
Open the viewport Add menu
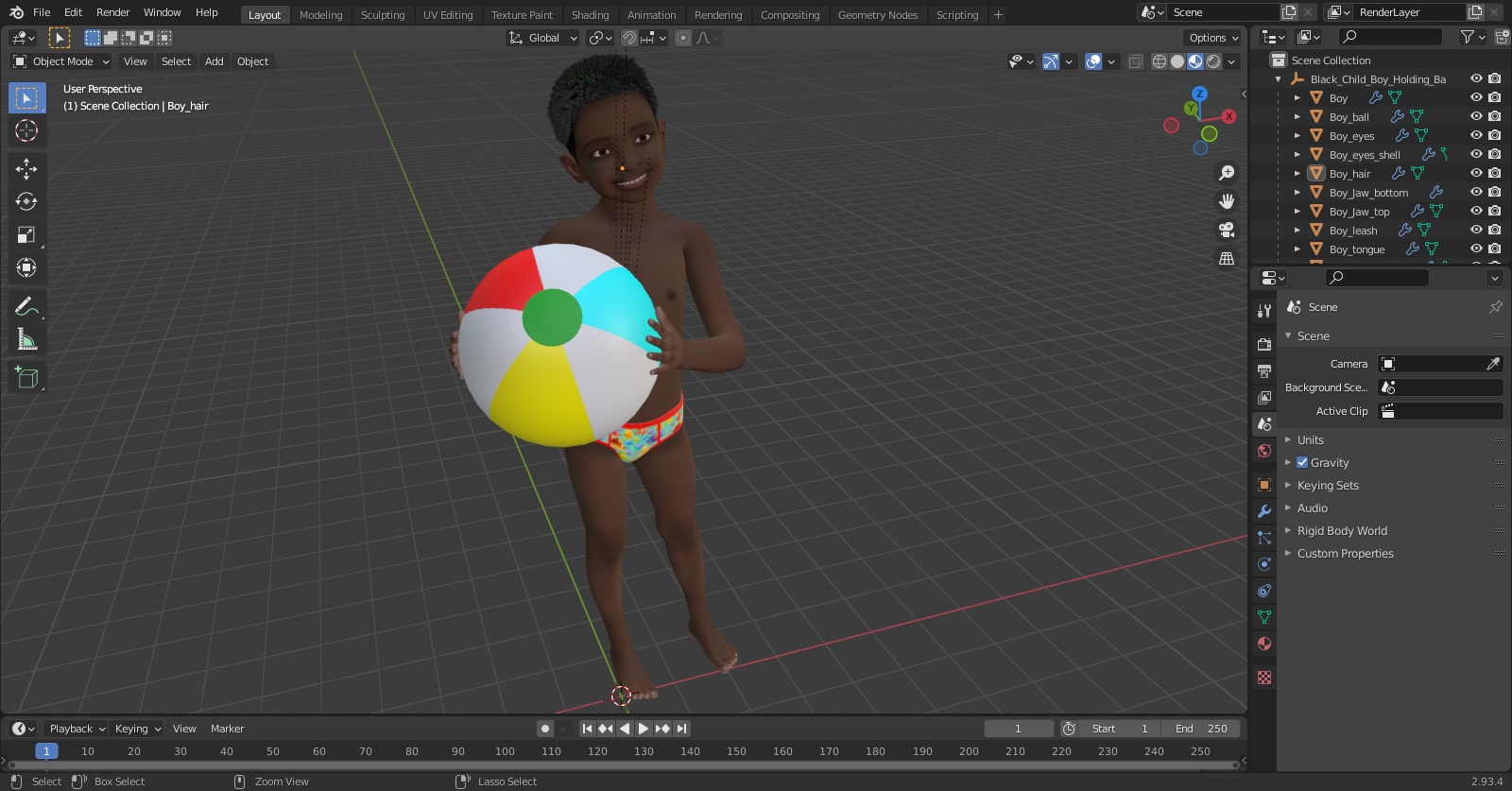click(x=215, y=61)
